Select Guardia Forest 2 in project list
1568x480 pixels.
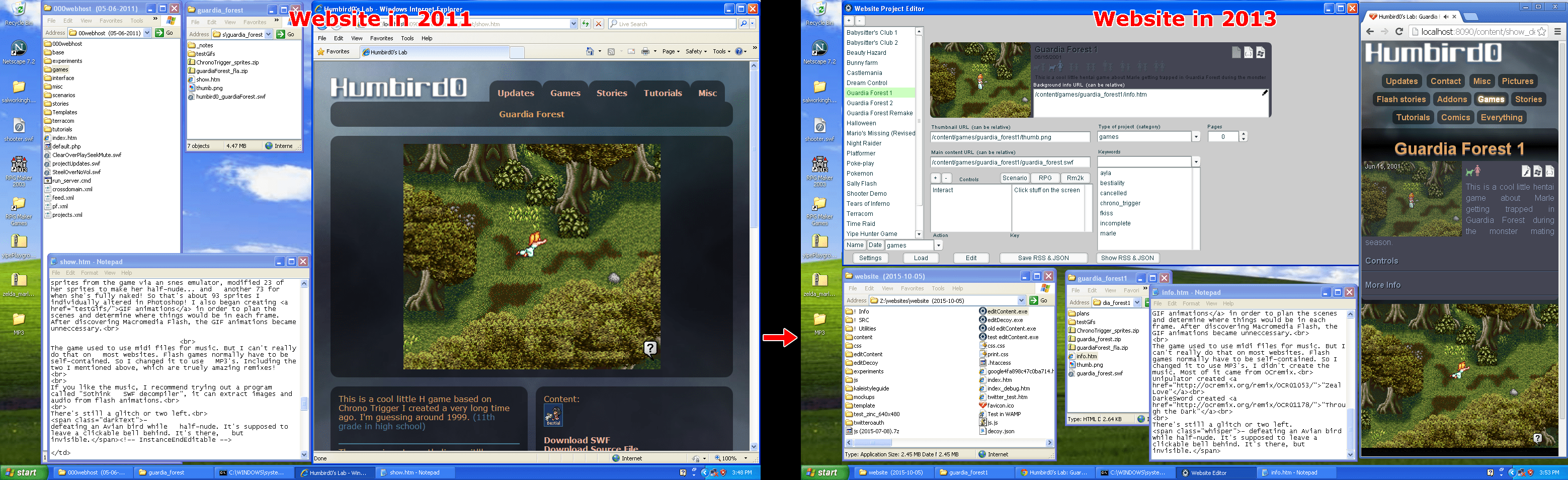(x=869, y=103)
